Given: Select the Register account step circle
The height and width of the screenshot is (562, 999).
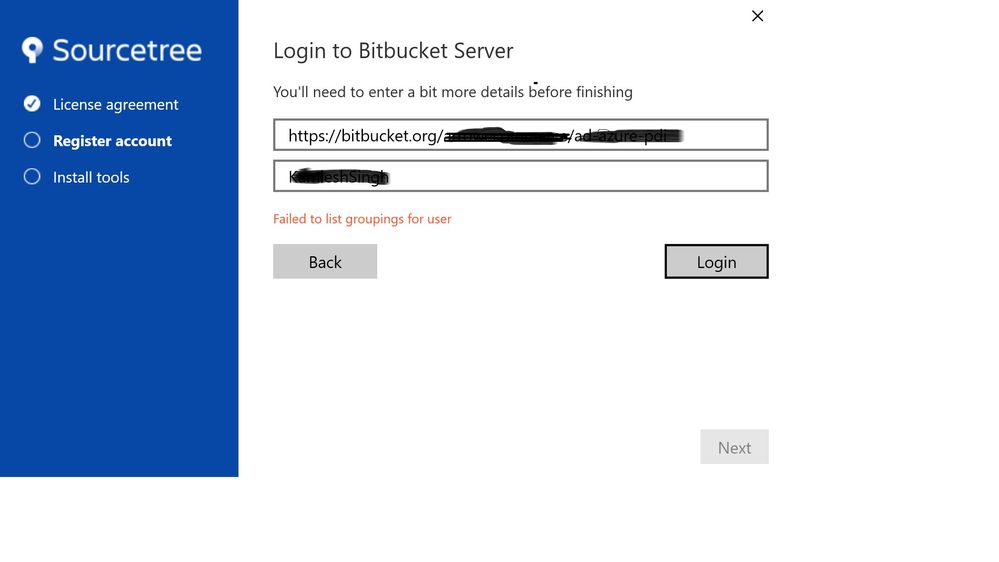Looking at the screenshot, I should pos(32,140).
